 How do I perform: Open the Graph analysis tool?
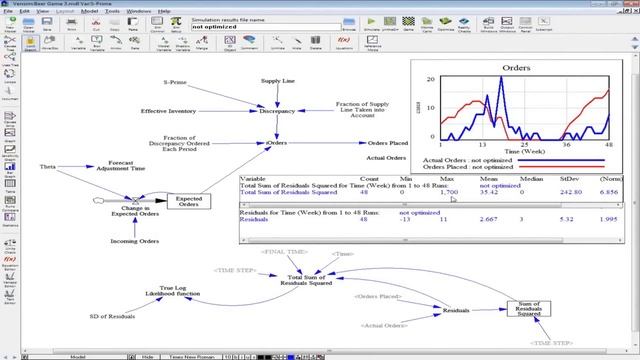[10, 136]
